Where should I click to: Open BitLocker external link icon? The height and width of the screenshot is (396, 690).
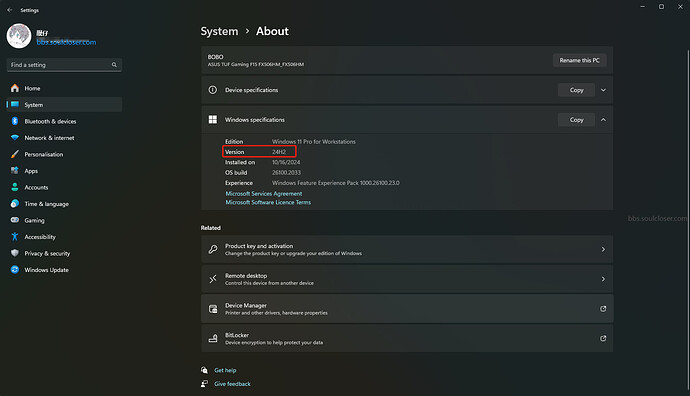pos(603,338)
